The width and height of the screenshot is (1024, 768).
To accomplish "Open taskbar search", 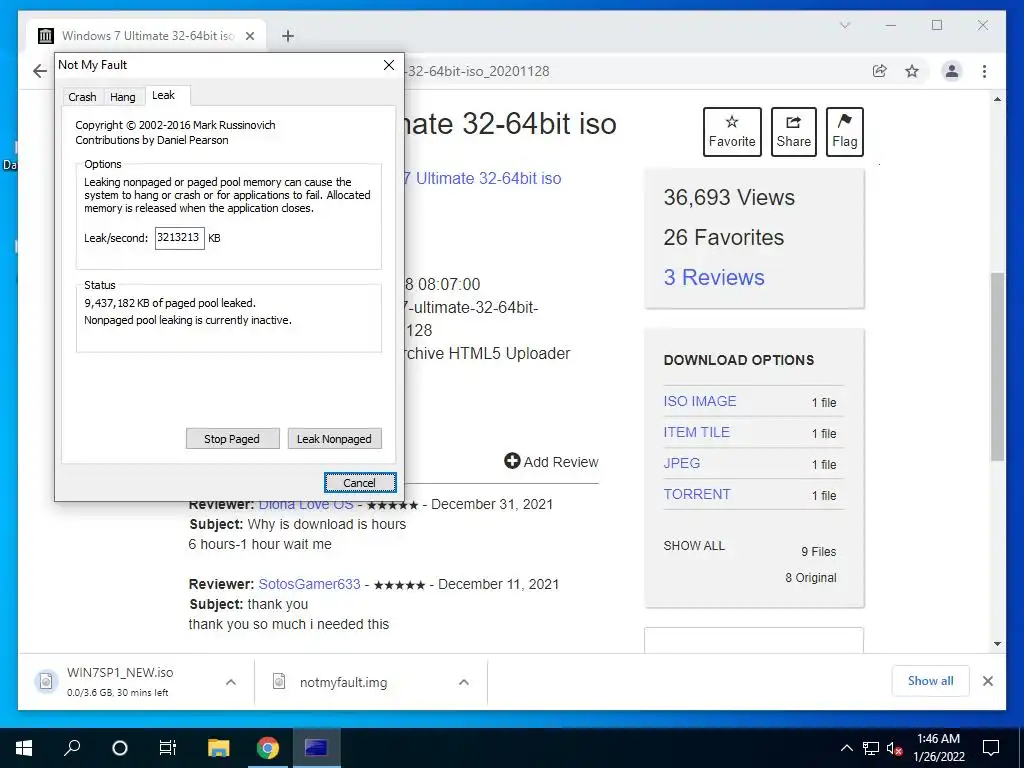I will (x=72, y=748).
